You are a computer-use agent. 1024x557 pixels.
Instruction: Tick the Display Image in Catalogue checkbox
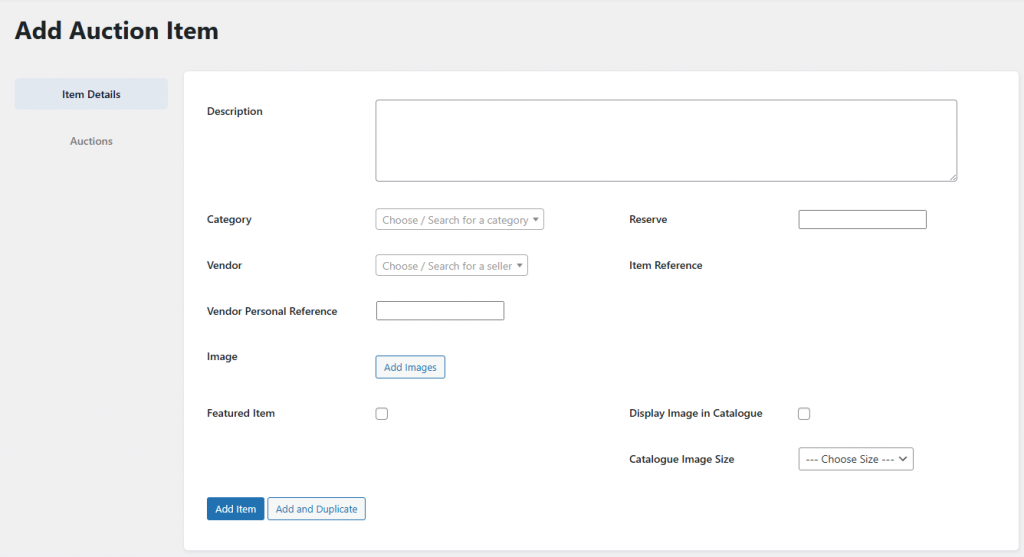coord(804,414)
